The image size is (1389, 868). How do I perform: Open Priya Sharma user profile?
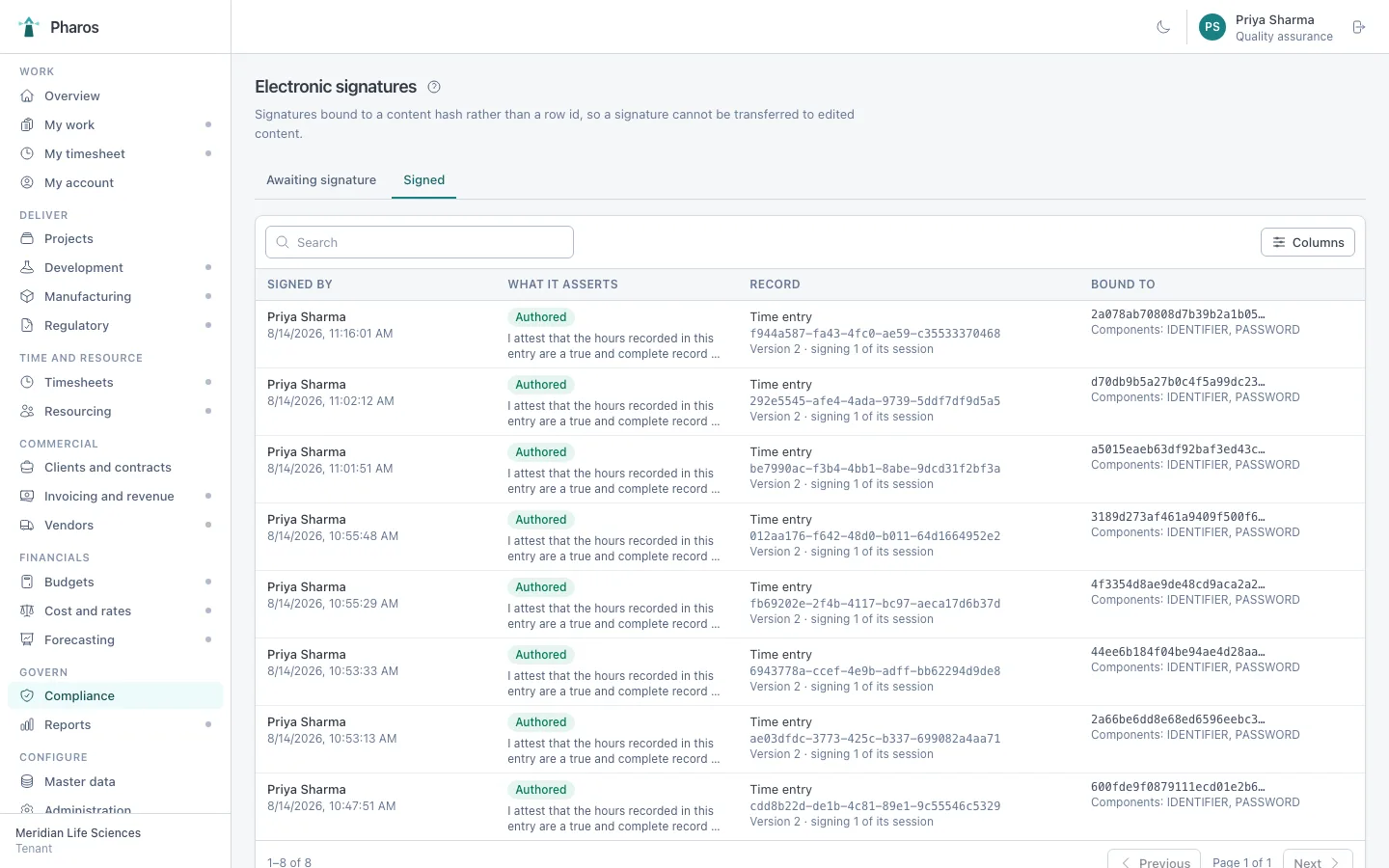(x=1266, y=27)
